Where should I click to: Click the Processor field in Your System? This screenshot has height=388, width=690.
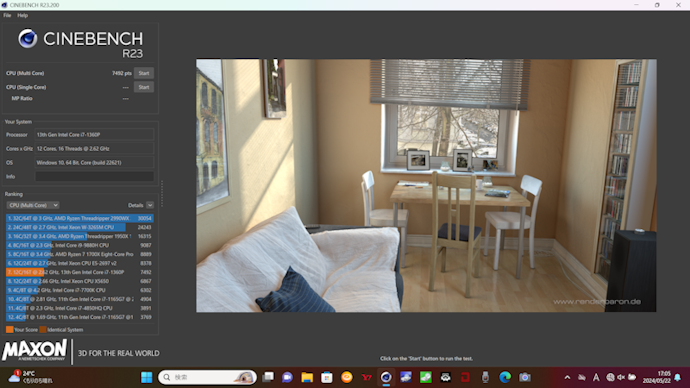tap(94, 135)
